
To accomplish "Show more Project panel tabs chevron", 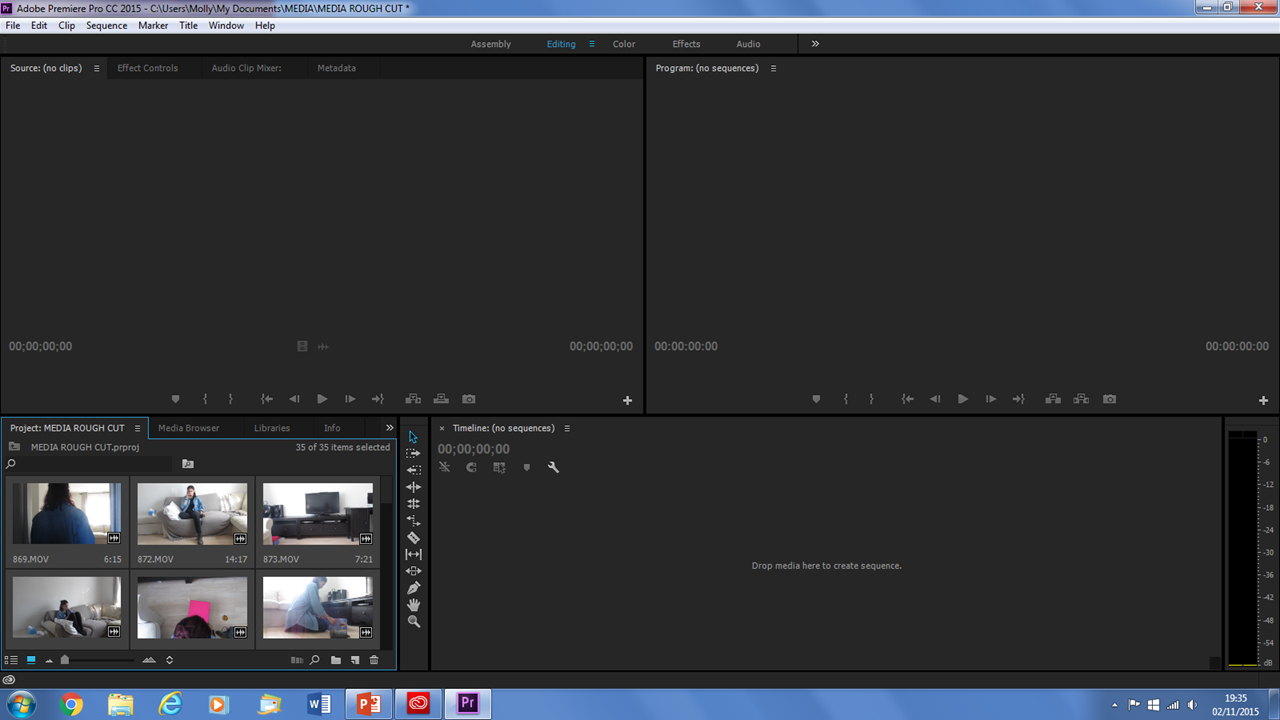I will coord(390,428).
